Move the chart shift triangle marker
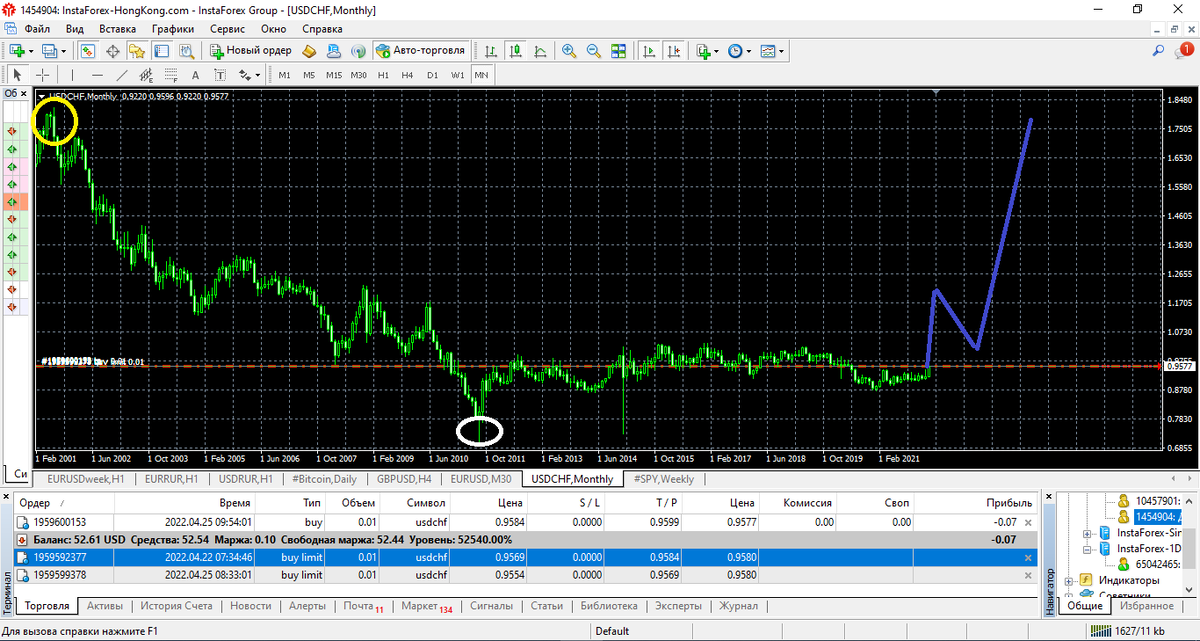 [x=935, y=93]
